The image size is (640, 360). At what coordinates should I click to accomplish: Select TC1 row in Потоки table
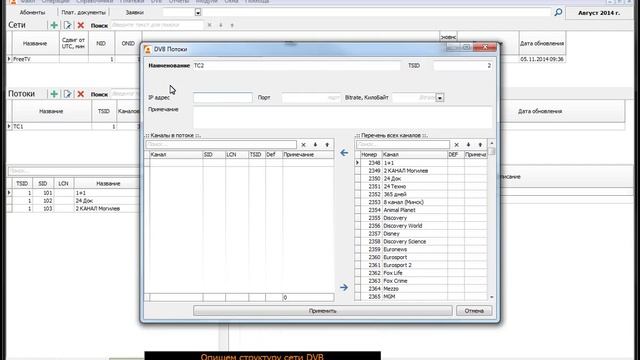[73, 127]
